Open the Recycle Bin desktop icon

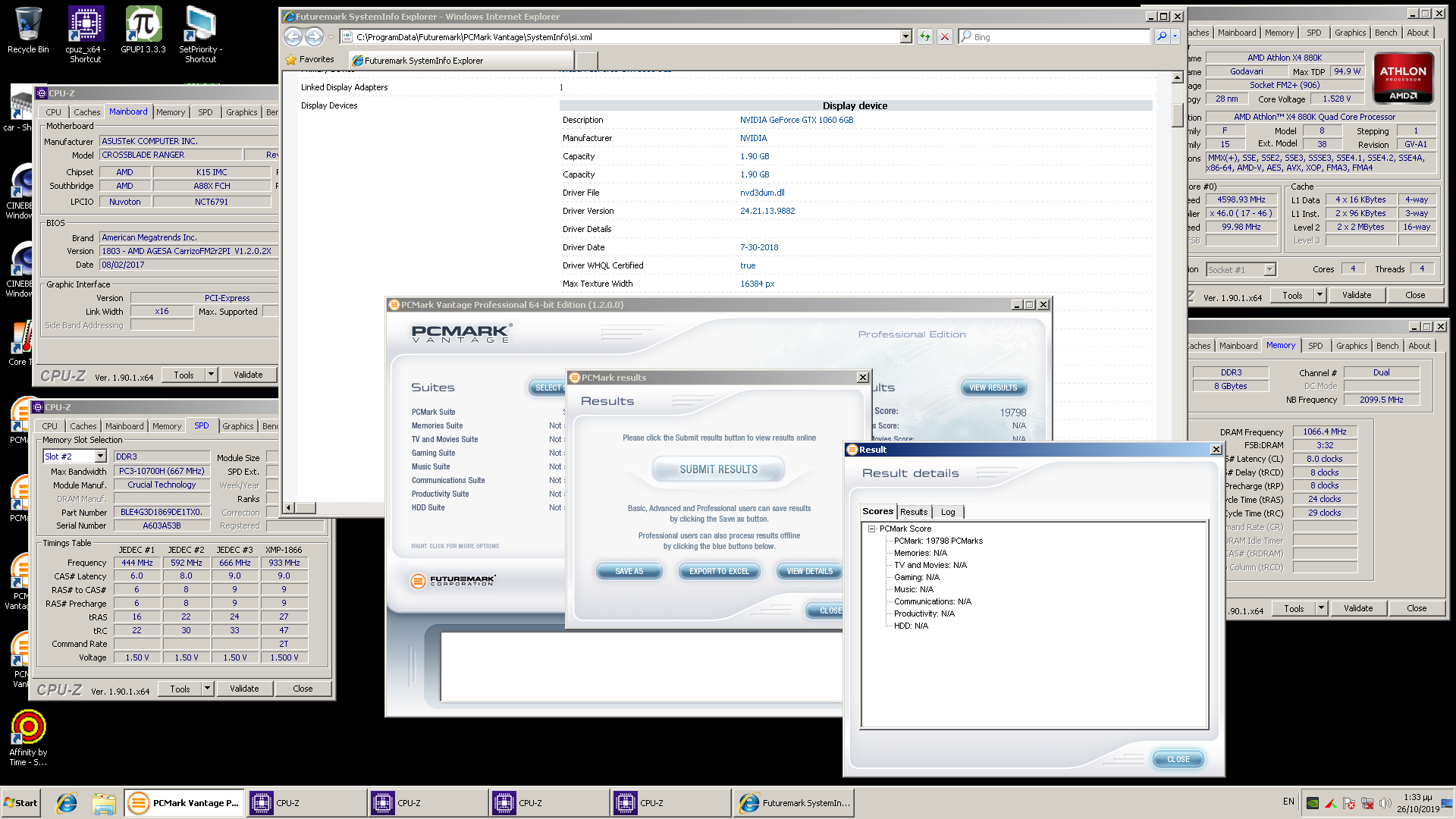pyautogui.click(x=28, y=30)
